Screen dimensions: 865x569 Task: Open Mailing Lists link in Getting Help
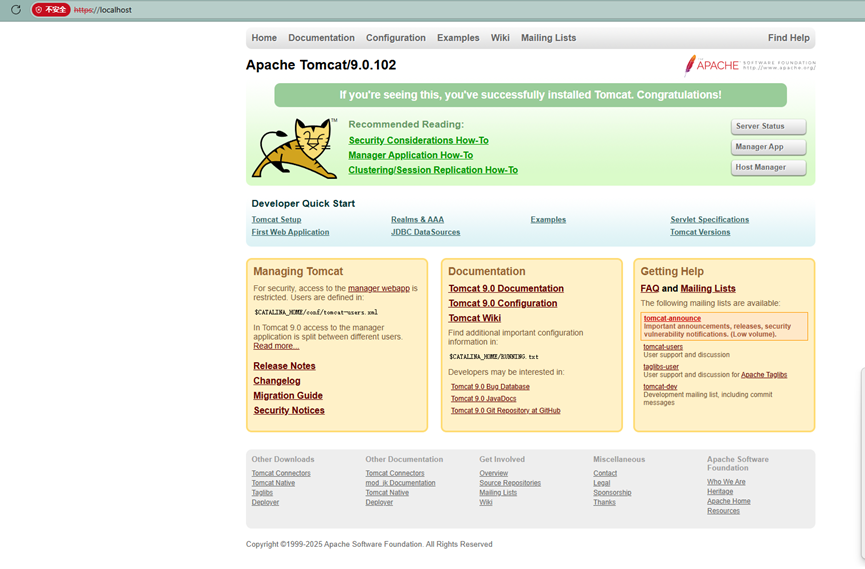coord(708,289)
